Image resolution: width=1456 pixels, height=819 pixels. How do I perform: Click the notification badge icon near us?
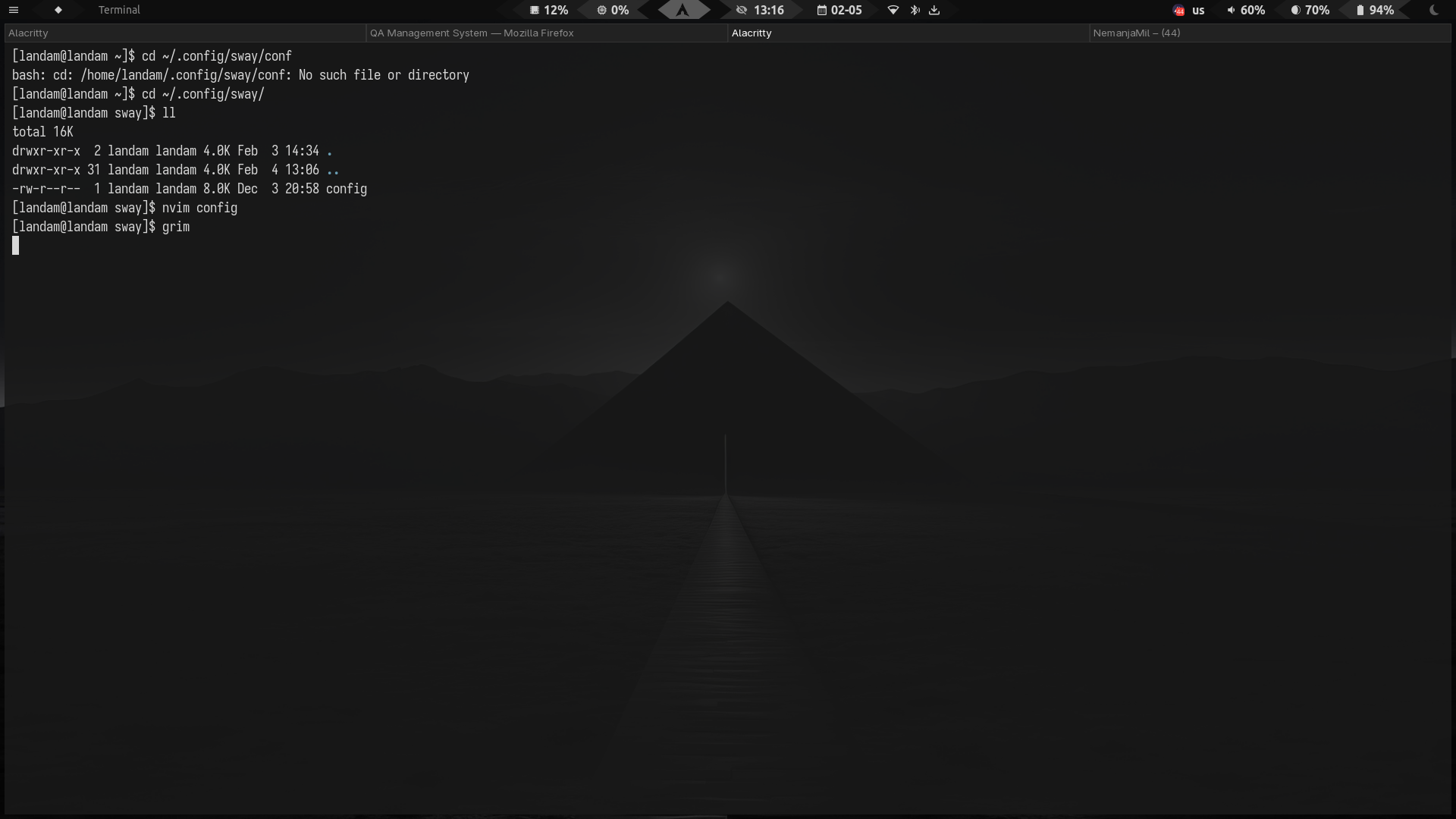click(x=1178, y=11)
